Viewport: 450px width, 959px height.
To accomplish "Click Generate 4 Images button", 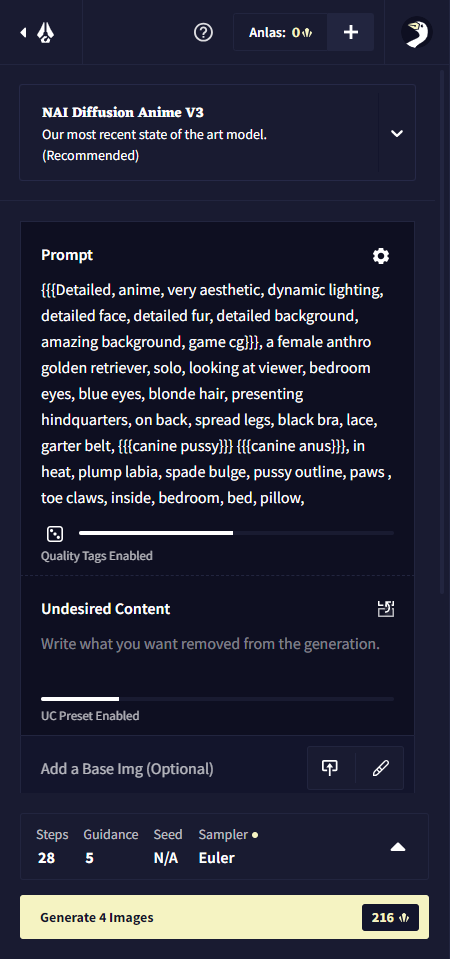I will [x=224, y=917].
